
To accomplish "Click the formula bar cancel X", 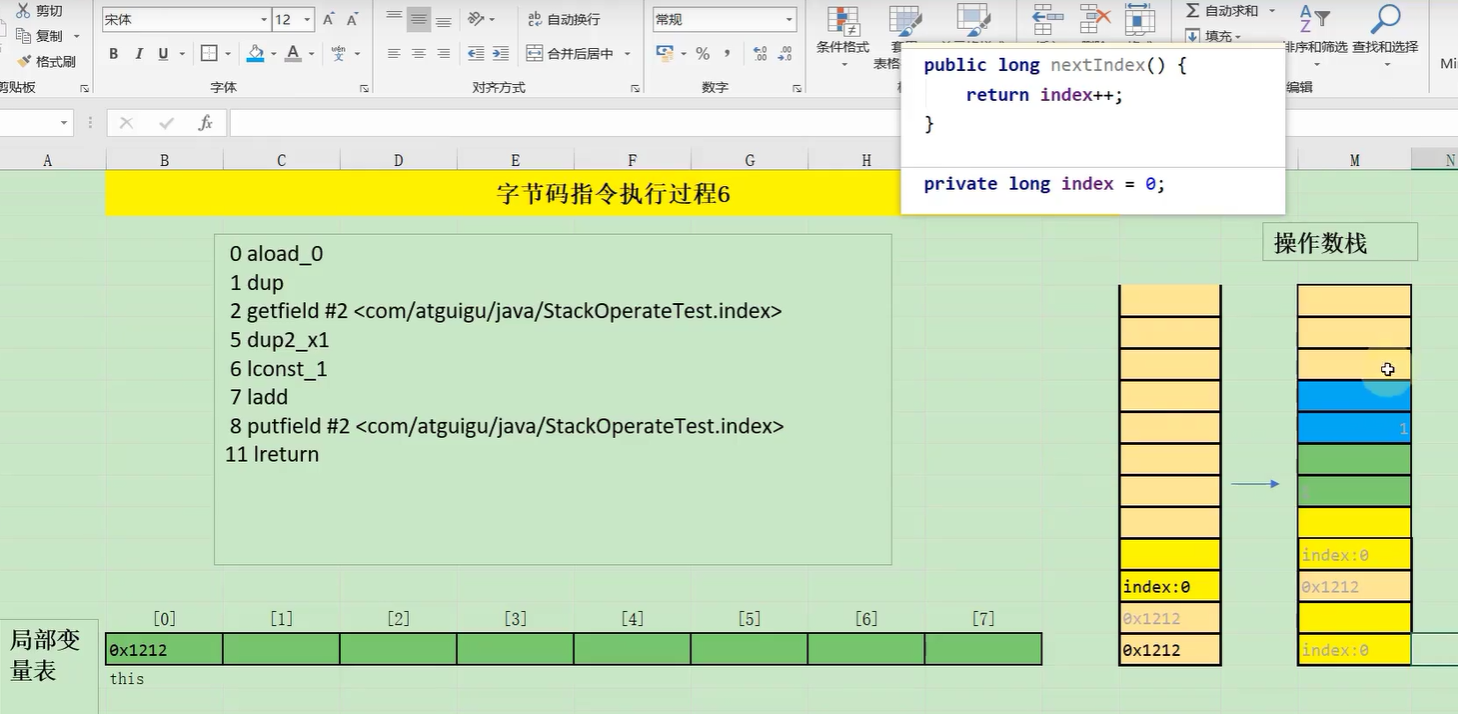I will click(x=126, y=123).
